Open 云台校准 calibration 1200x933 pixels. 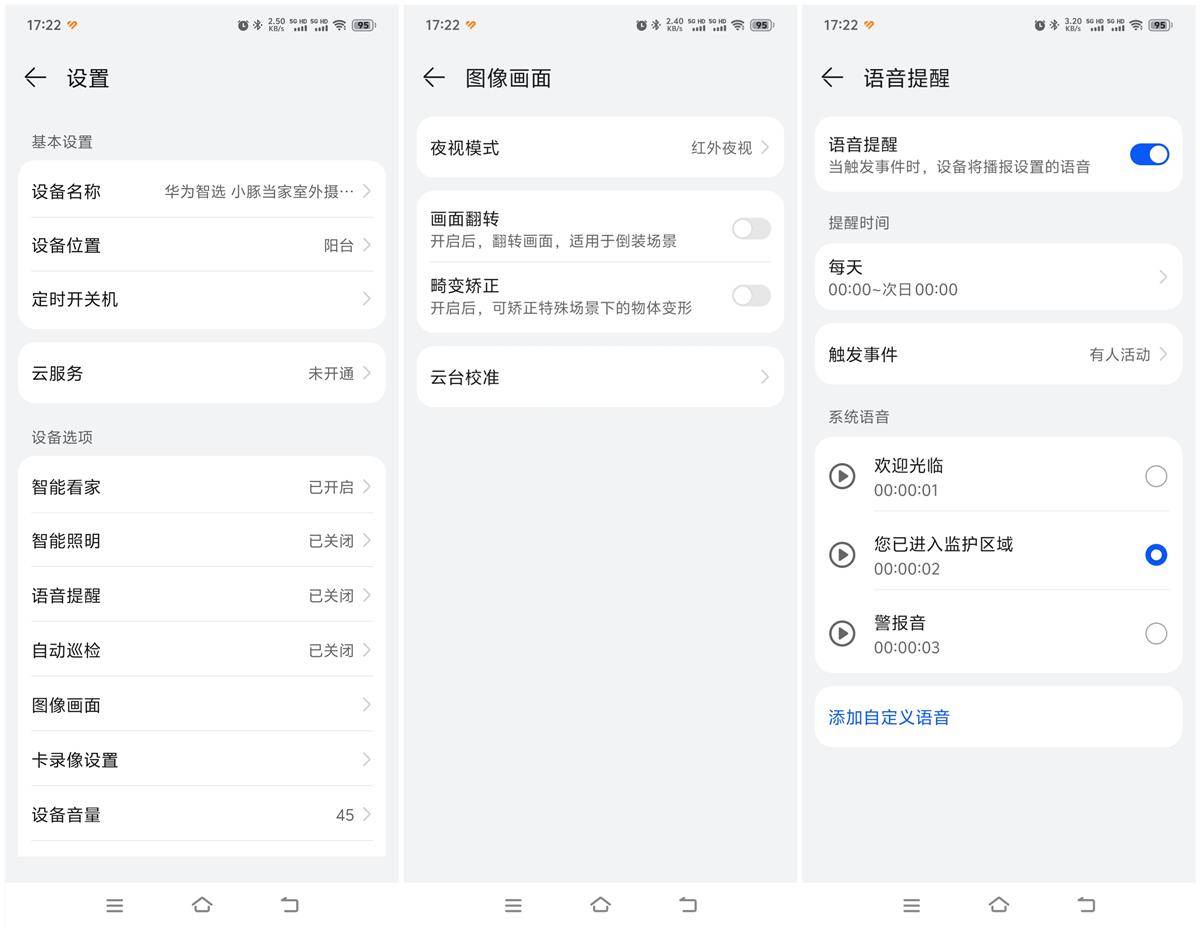[x=600, y=377]
